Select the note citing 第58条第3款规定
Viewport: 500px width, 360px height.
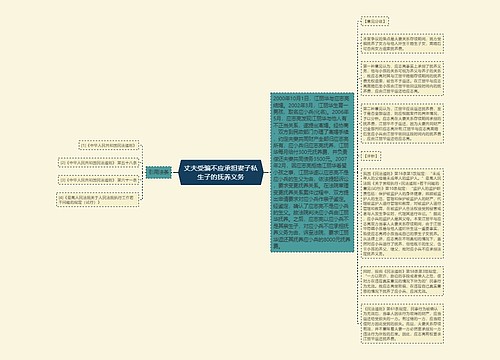click(x=403, y=281)
